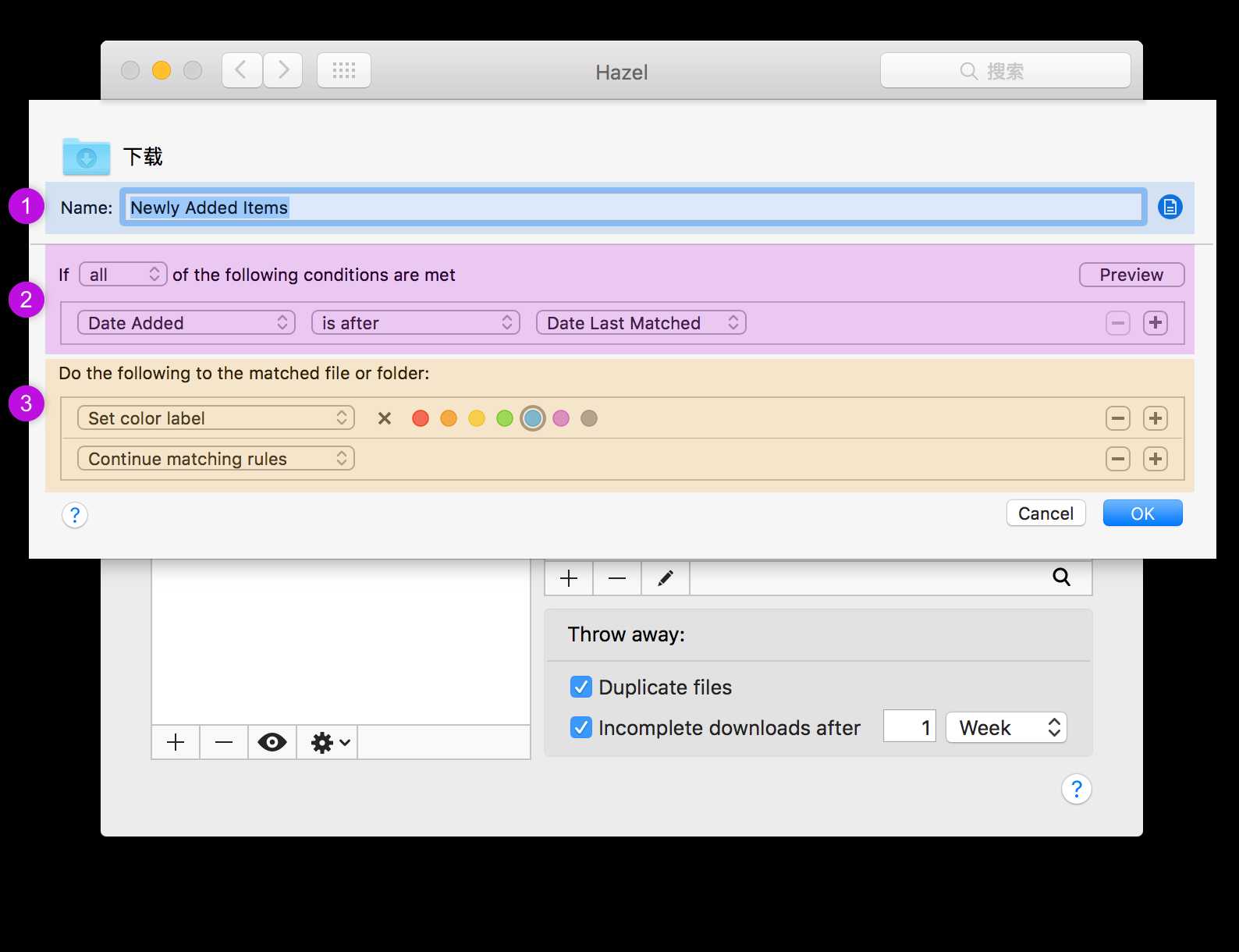Select the green color label
The width and height of the screenshot is (1239, 952).
[505, 418]
